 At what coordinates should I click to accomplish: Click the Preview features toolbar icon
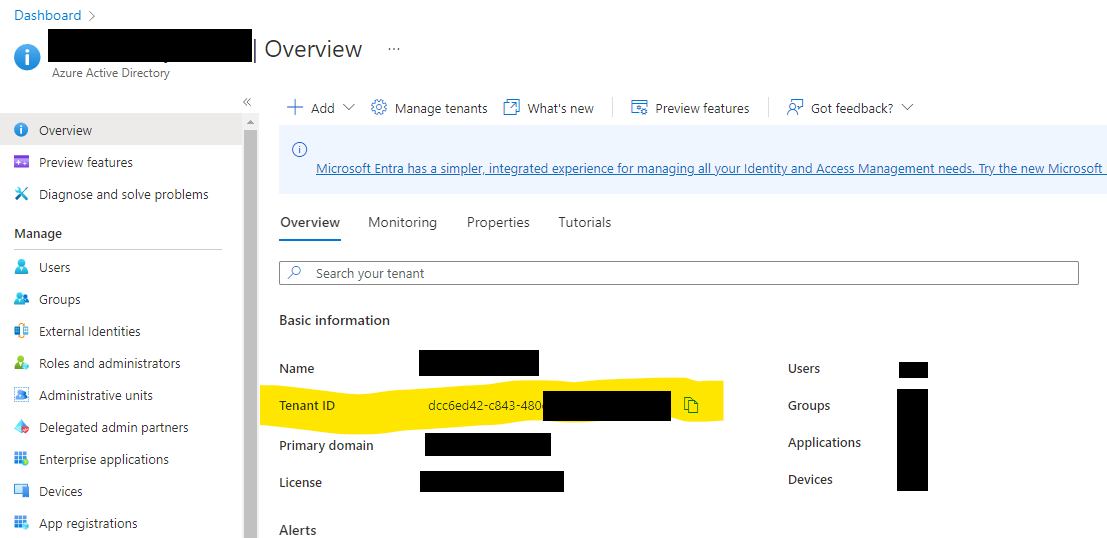coord(639,107)
